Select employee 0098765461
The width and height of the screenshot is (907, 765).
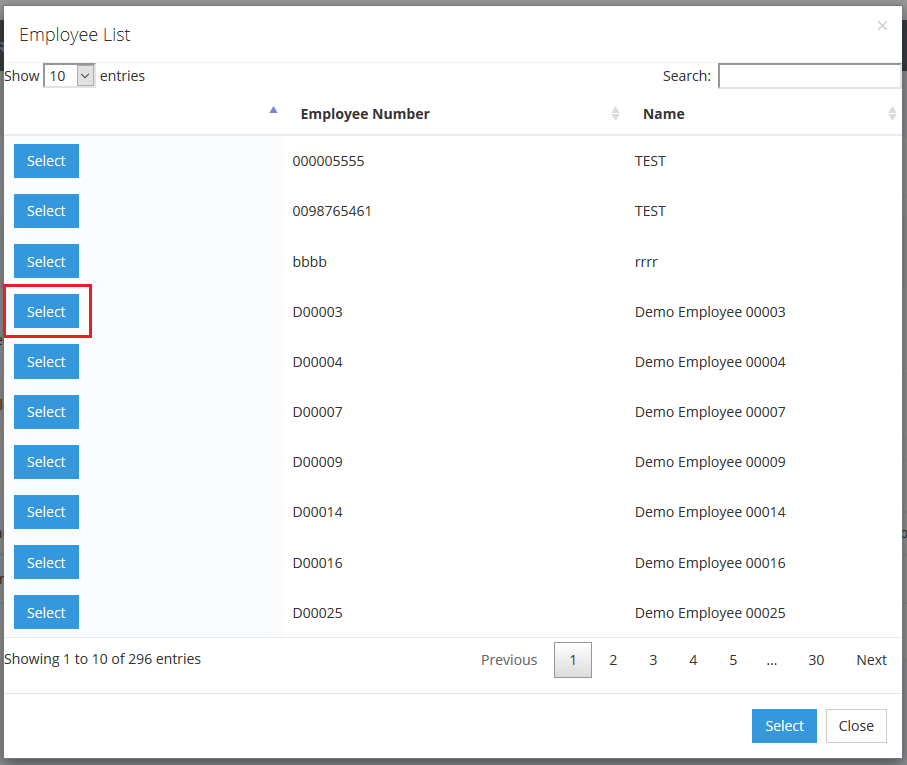coord(46,211)
